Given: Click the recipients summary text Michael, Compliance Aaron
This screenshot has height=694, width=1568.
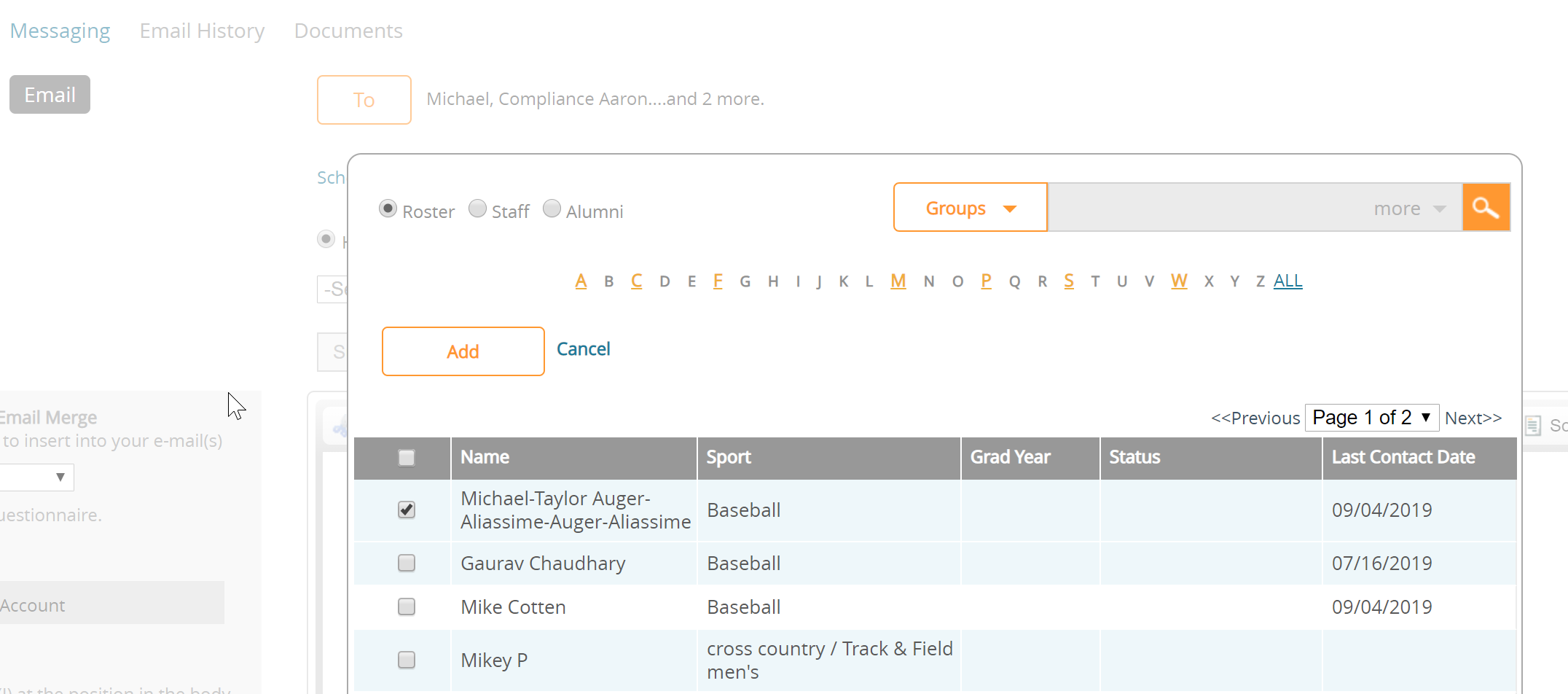Looking at the screenshot, I should coord(595,99).
